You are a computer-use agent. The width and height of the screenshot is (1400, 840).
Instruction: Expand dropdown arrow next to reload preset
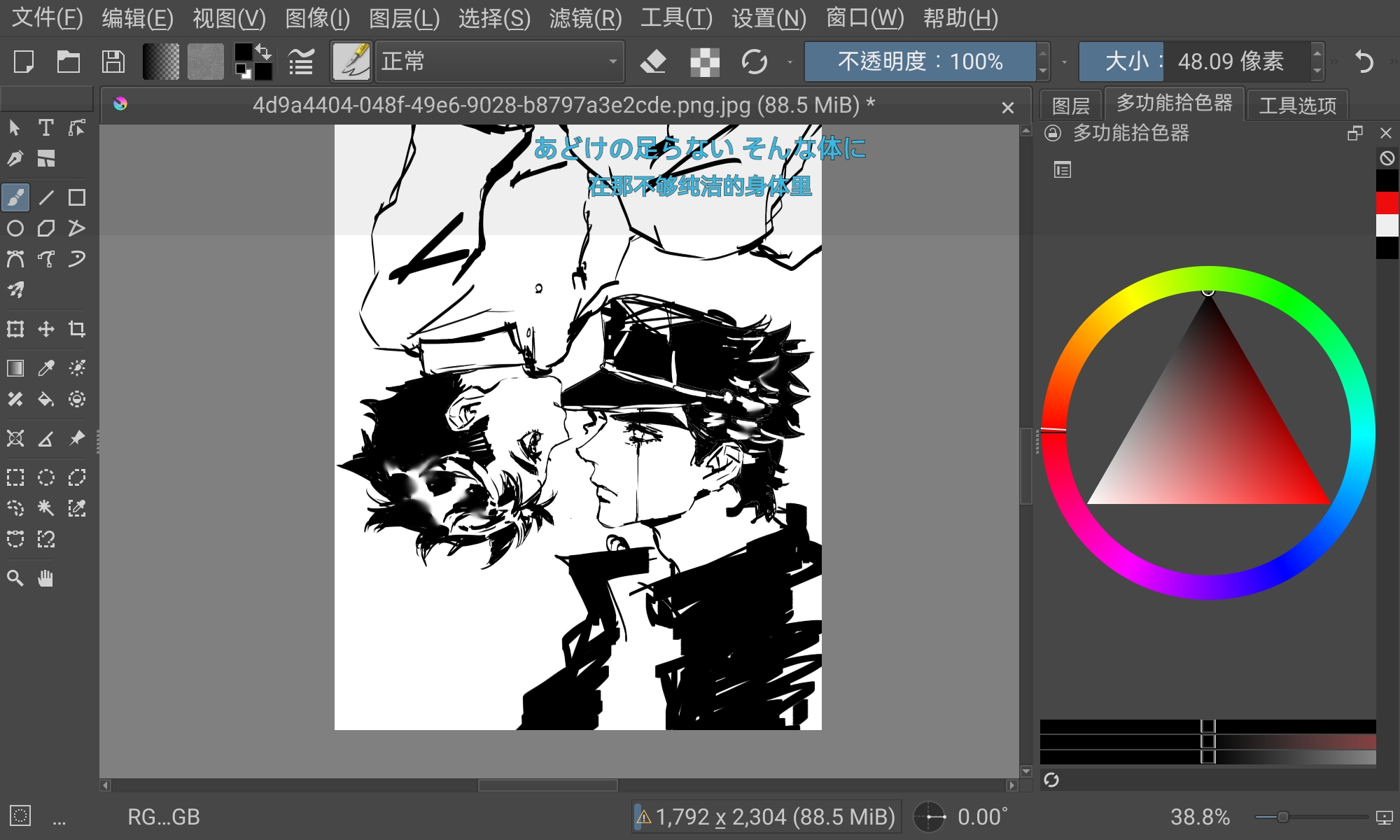790,62
